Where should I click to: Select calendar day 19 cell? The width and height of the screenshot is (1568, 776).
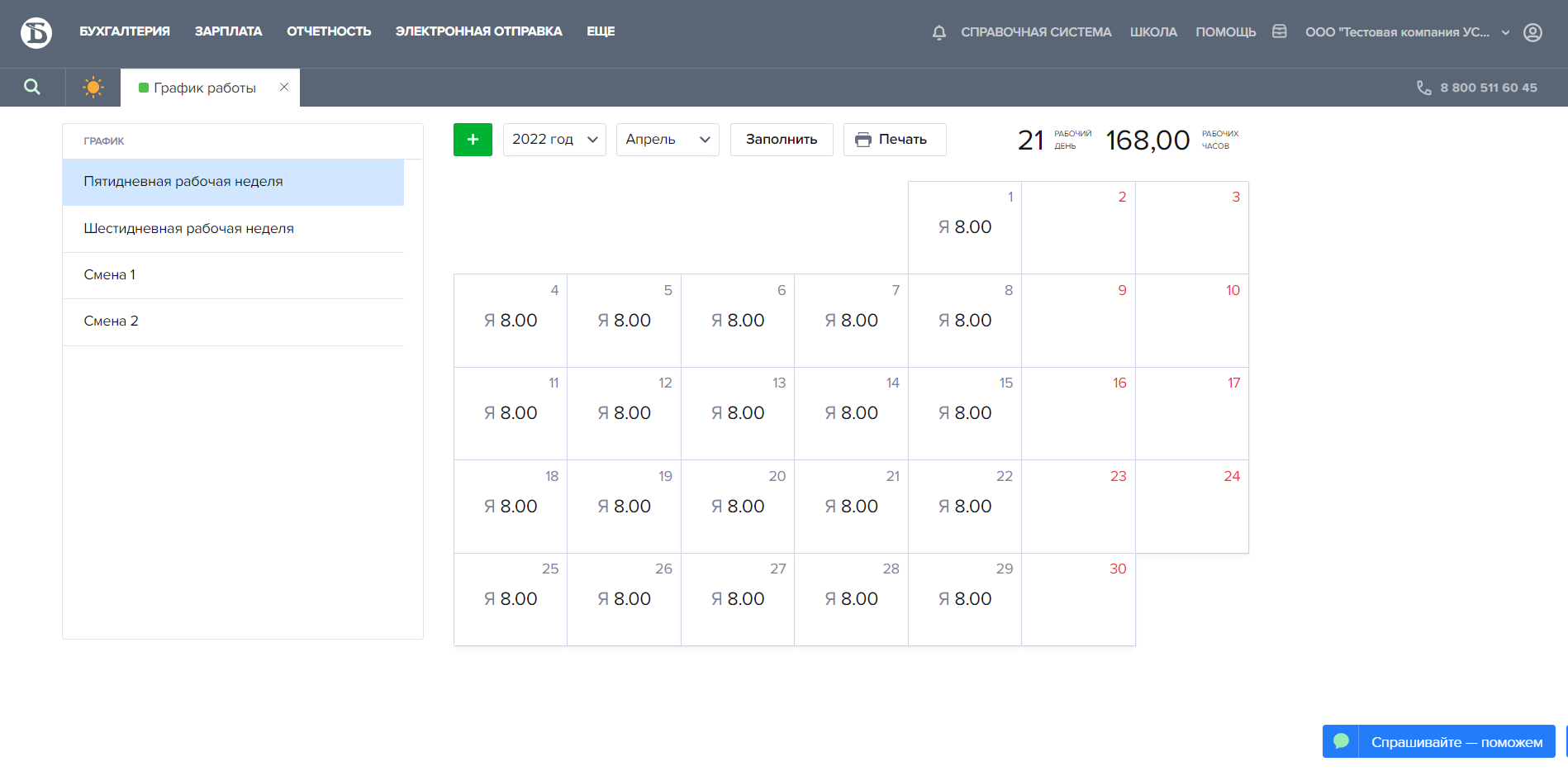pos(624,507)
